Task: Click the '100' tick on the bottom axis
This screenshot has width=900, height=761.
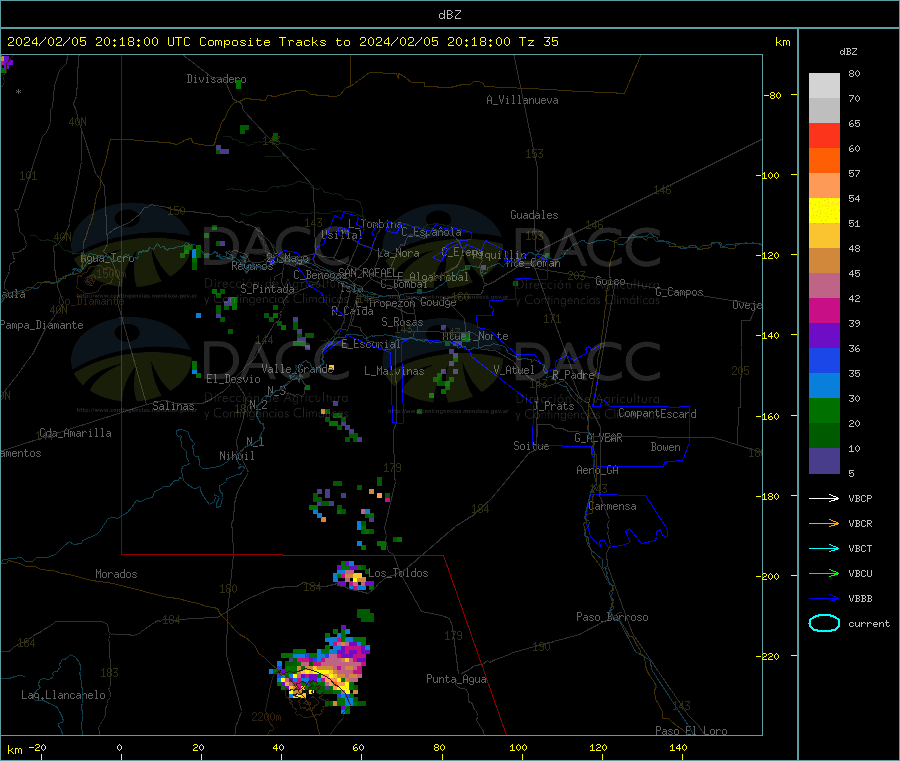Action: tap(518, 747)
